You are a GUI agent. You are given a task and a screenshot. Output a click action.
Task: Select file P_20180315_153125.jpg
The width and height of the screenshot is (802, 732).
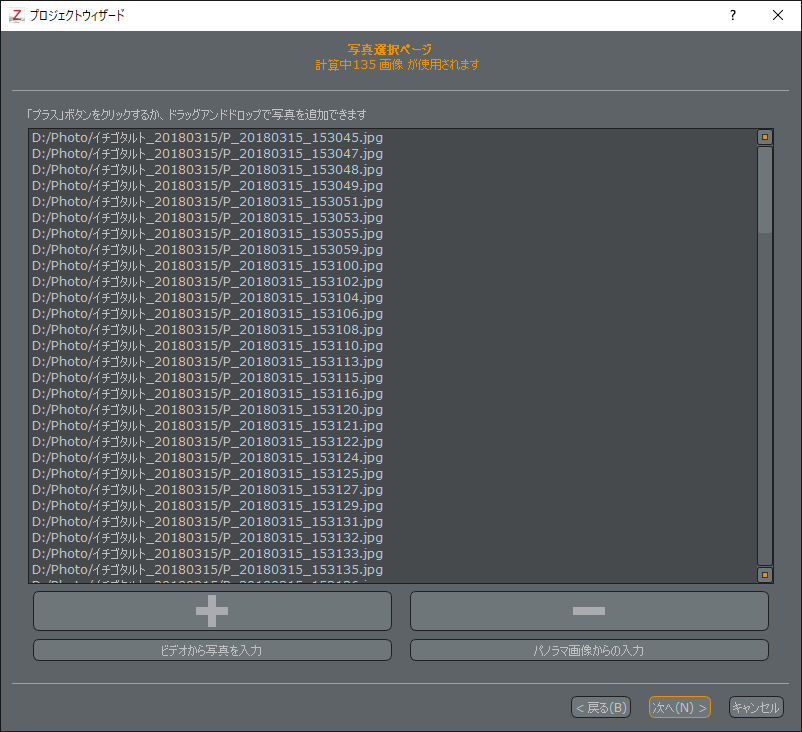coord(393,474)
